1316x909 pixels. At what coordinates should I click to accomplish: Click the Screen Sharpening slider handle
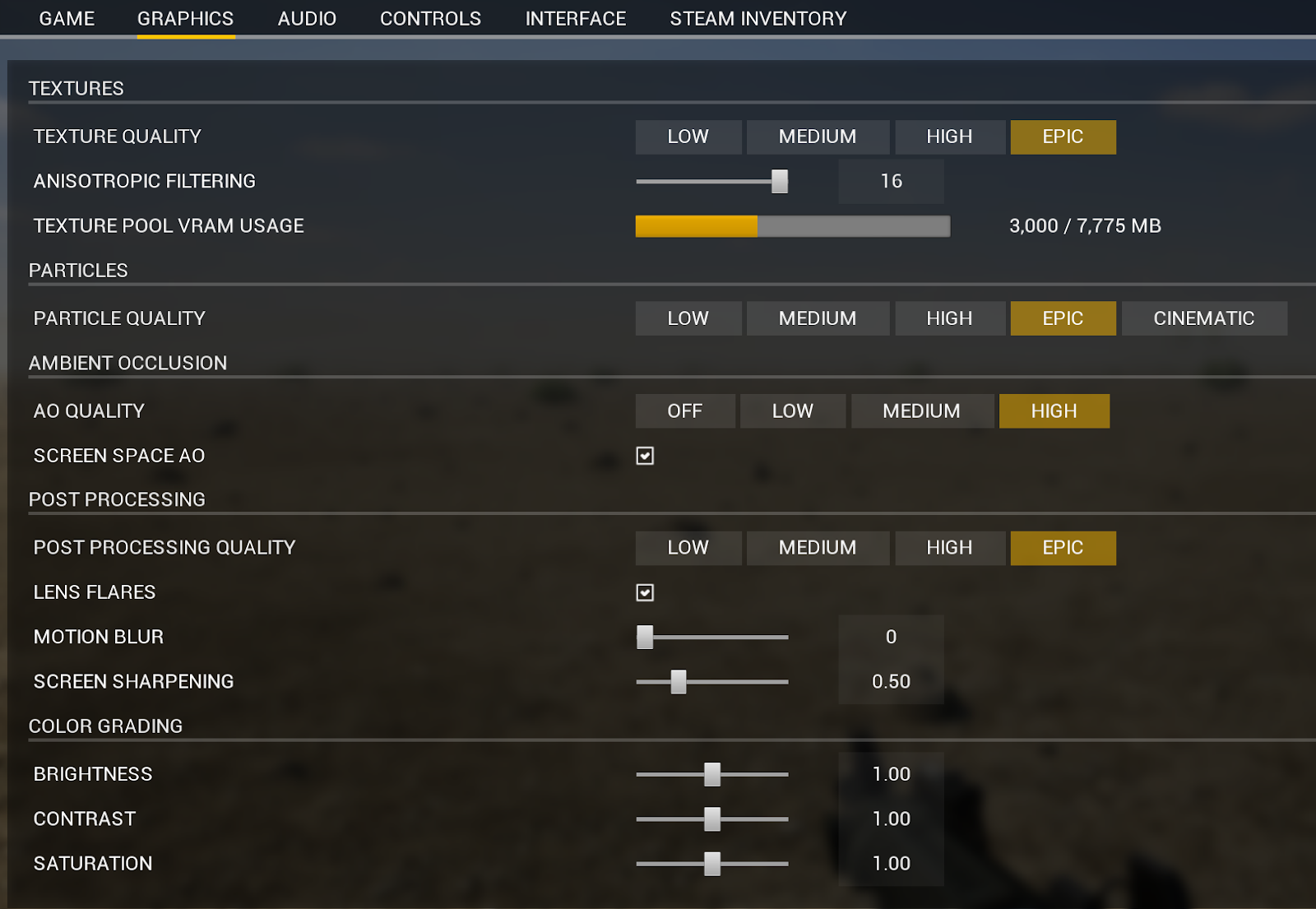679,682
